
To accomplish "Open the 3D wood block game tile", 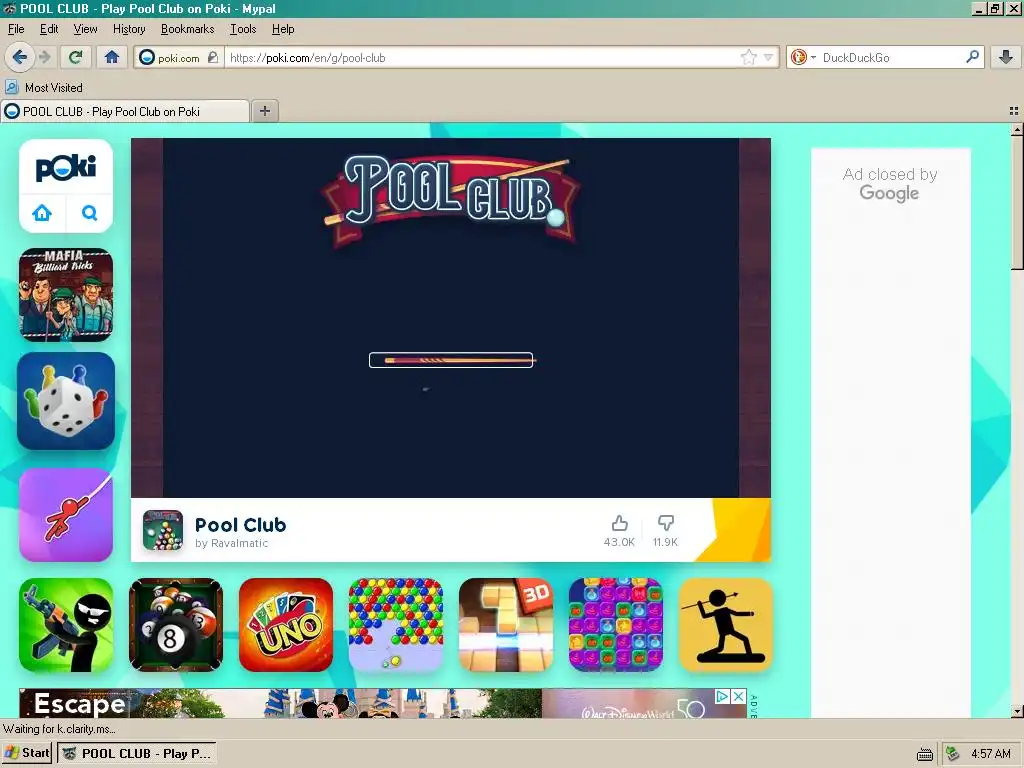I will coord(506,625).
